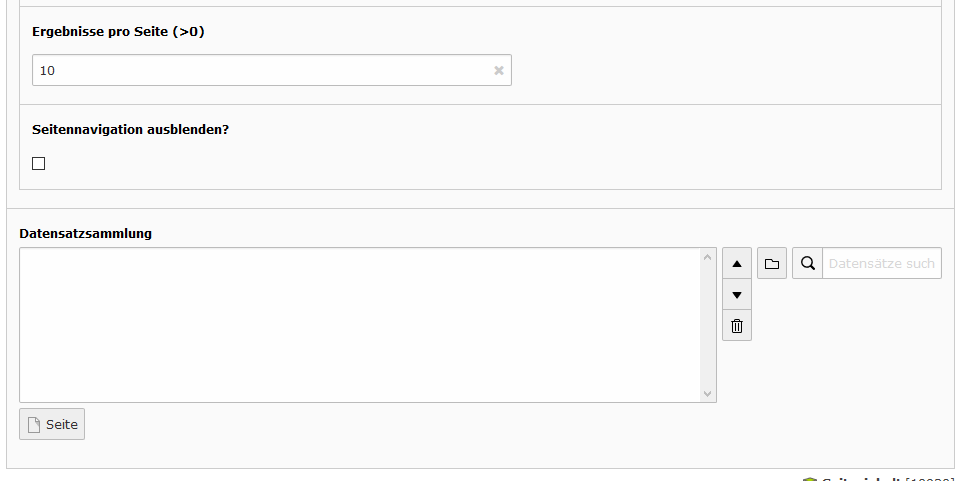The image size is (968, 481).
Task: Clear the Ergebnisse pro Seite value
Action: (x=499, y=70)
